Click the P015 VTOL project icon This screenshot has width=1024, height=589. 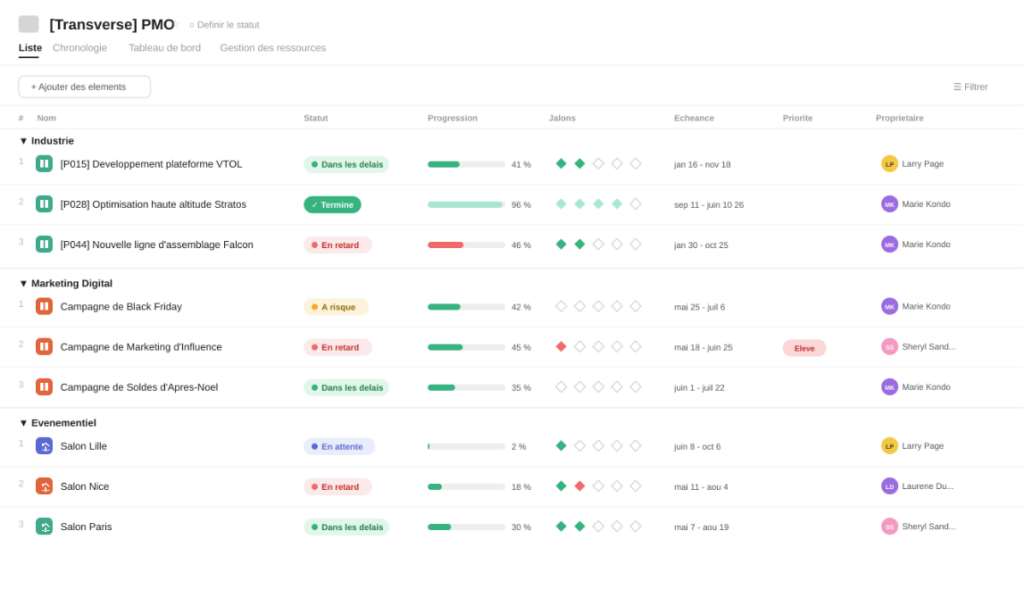tap(44, 164)
